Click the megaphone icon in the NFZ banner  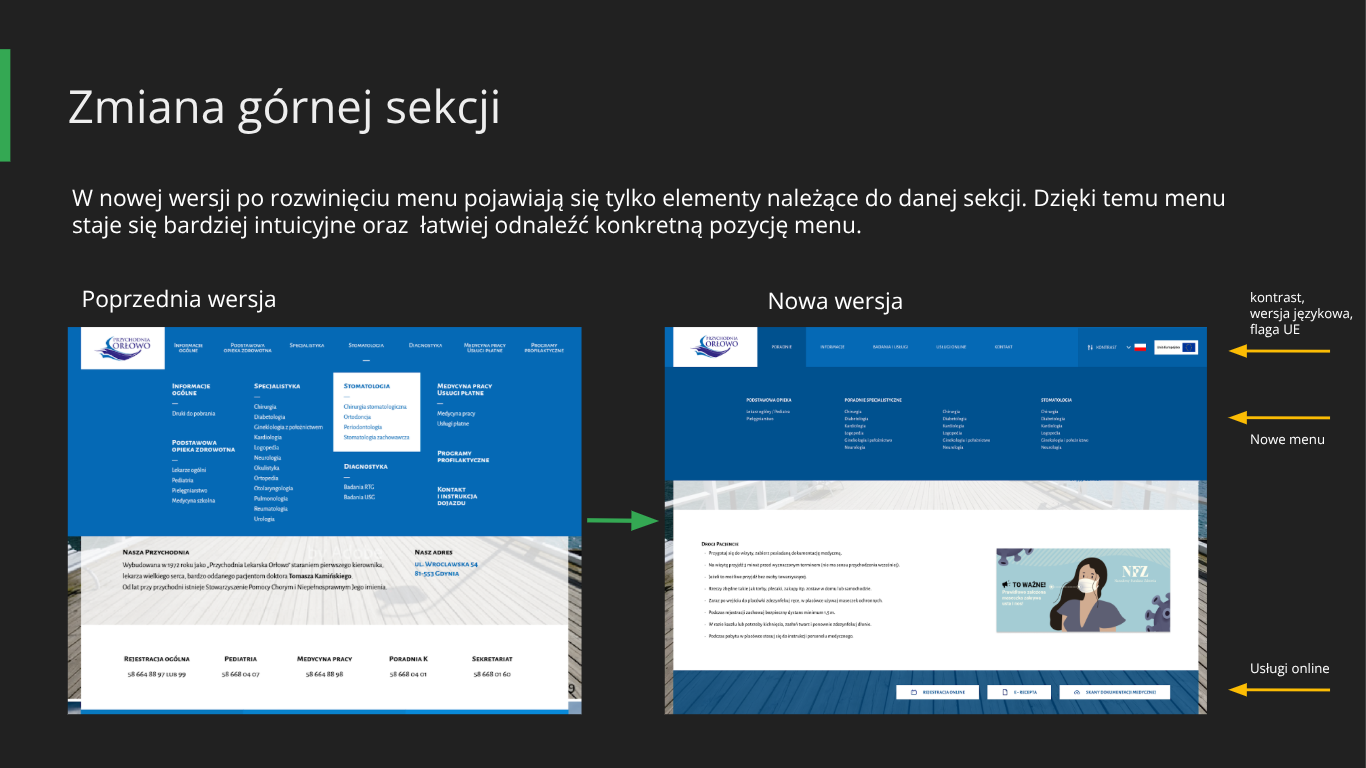(x=1006, y=585)
